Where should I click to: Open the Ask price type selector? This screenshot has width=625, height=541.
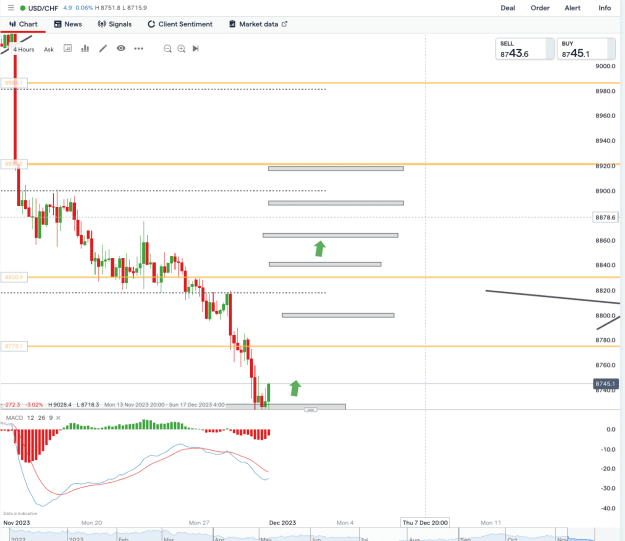49,49
